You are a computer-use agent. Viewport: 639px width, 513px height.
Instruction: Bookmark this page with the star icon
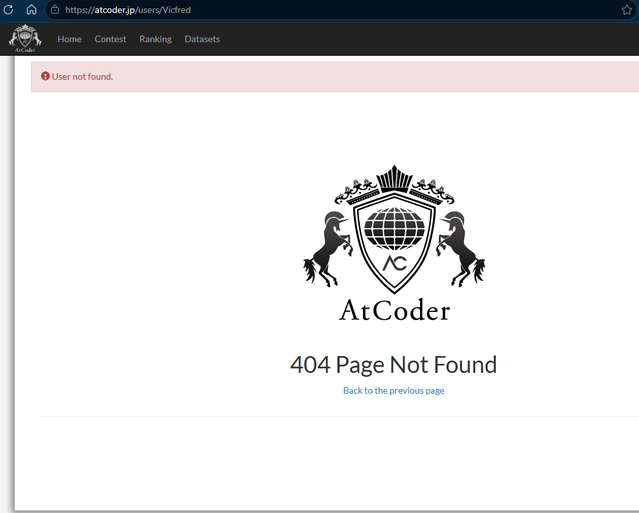627,10
